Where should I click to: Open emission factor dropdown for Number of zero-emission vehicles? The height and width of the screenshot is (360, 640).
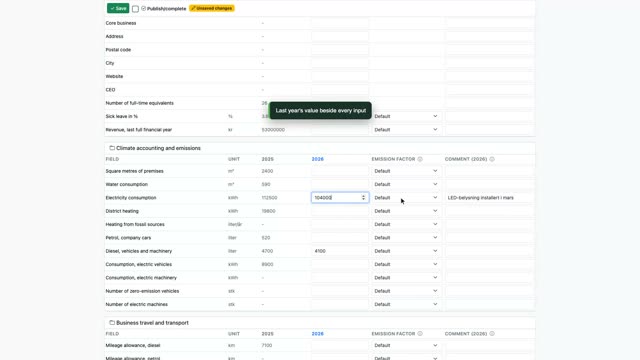406,291
